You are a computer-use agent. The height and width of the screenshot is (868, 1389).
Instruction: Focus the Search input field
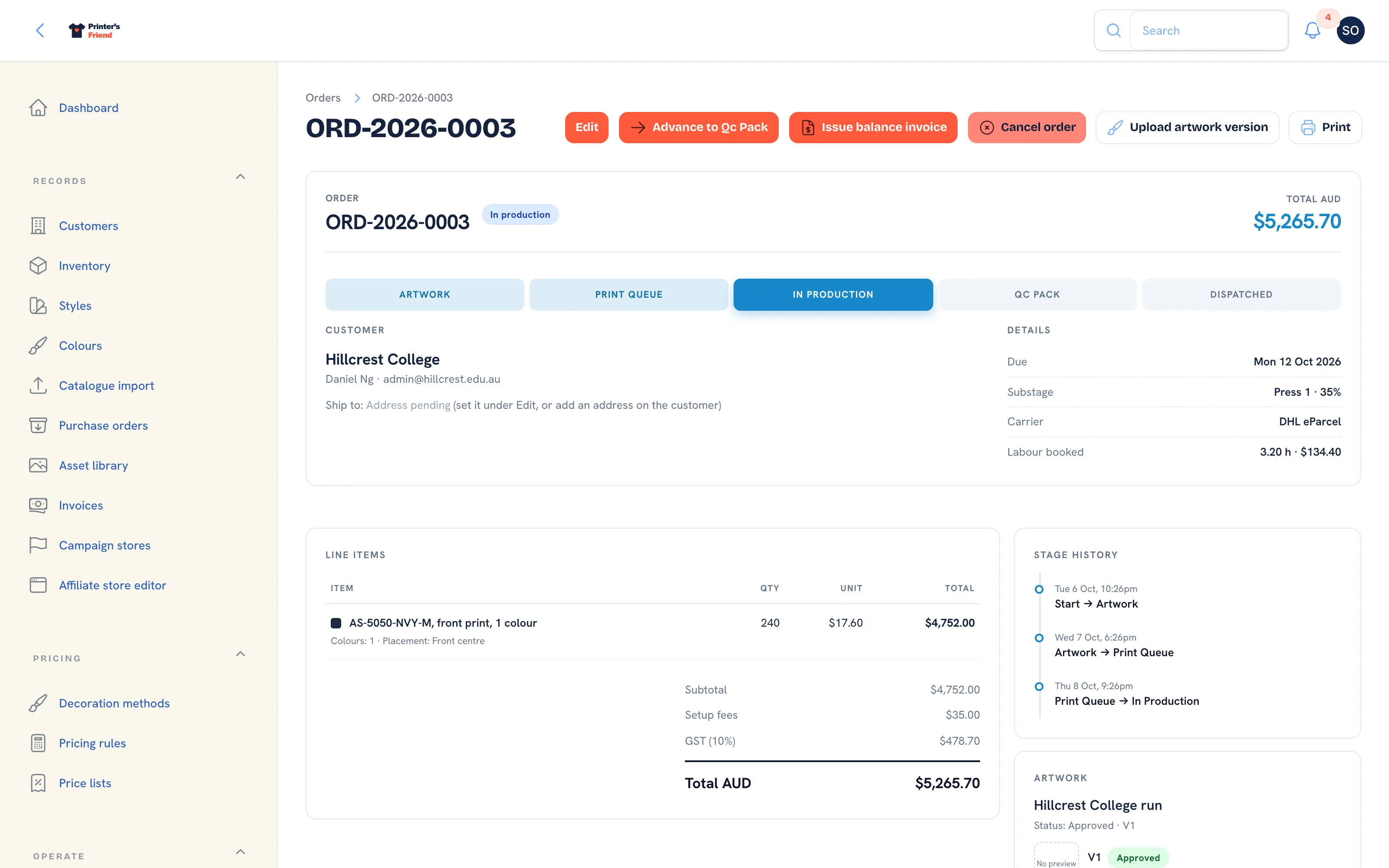pos(1209,30)
